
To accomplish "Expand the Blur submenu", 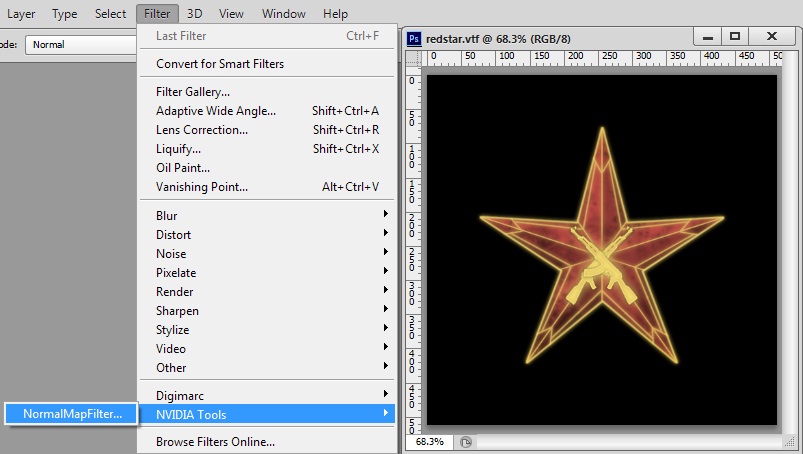I will pos(267,215).
